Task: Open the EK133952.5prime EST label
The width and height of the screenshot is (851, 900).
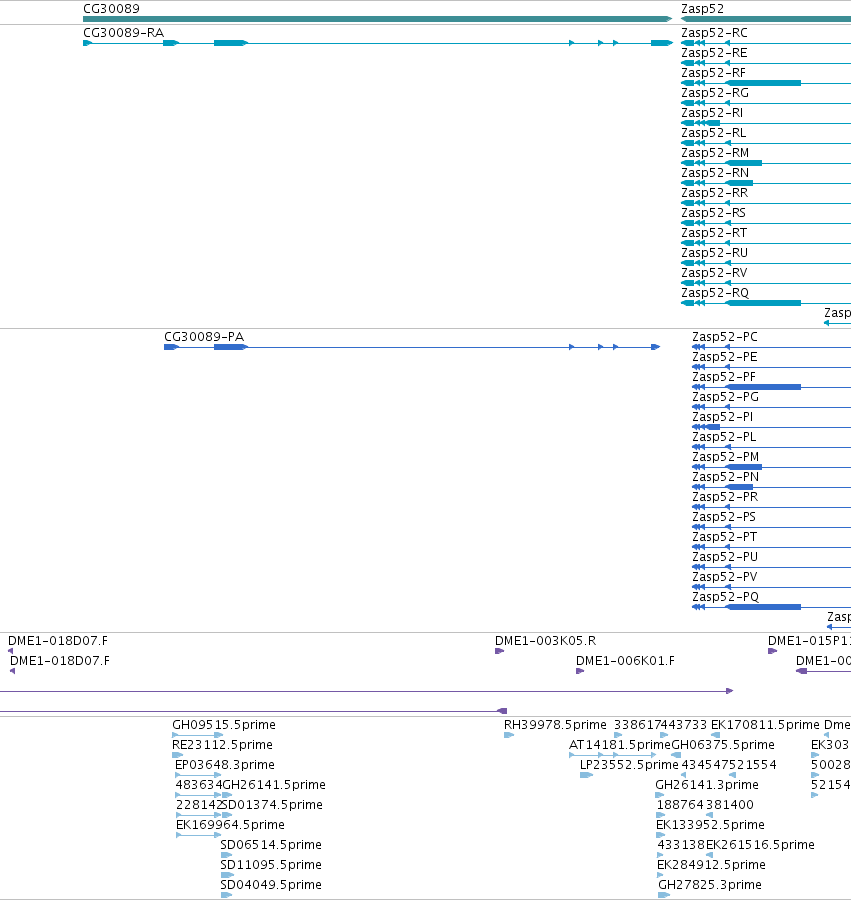Action: tap(710, 825)
